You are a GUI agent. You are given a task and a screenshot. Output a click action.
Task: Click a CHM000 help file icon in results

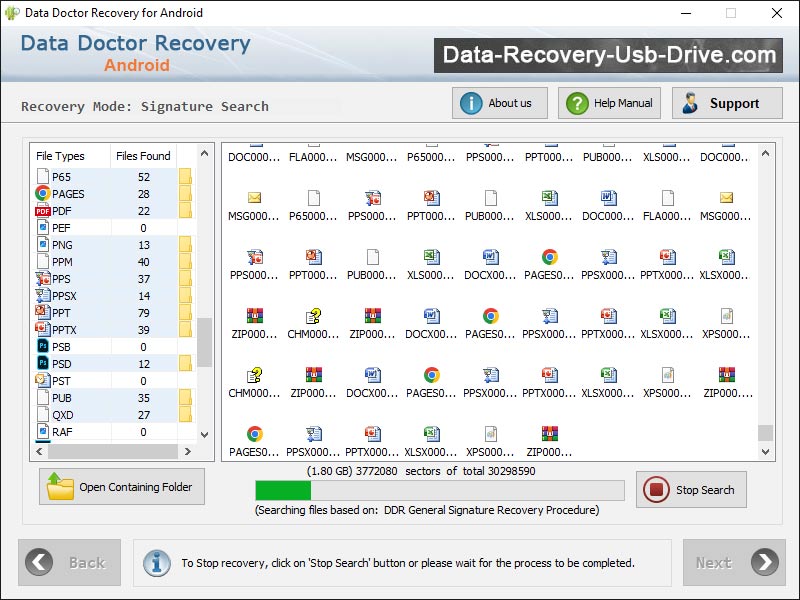(256, 376)
